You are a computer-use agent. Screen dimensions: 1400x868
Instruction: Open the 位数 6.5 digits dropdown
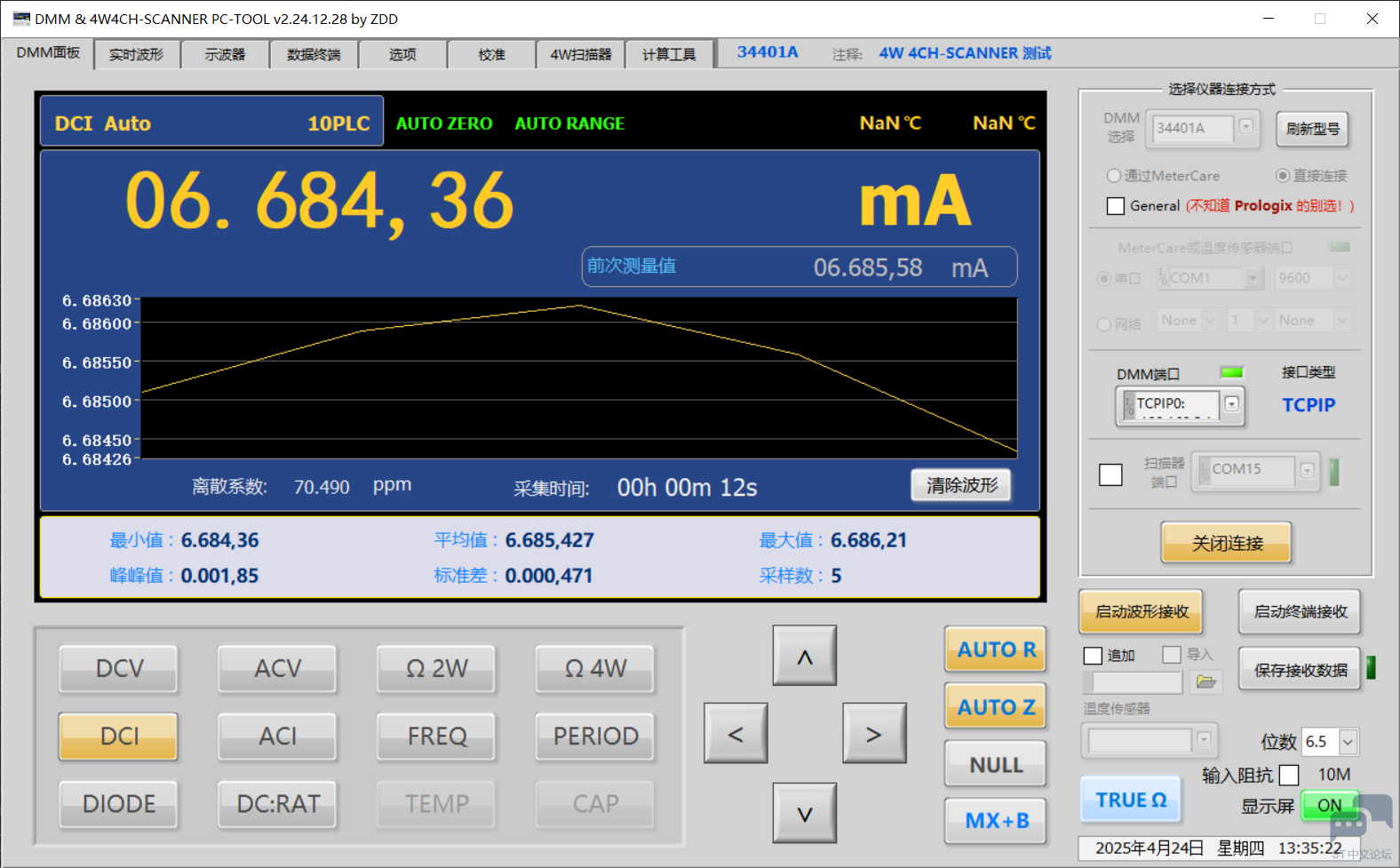pos(1348,742)
